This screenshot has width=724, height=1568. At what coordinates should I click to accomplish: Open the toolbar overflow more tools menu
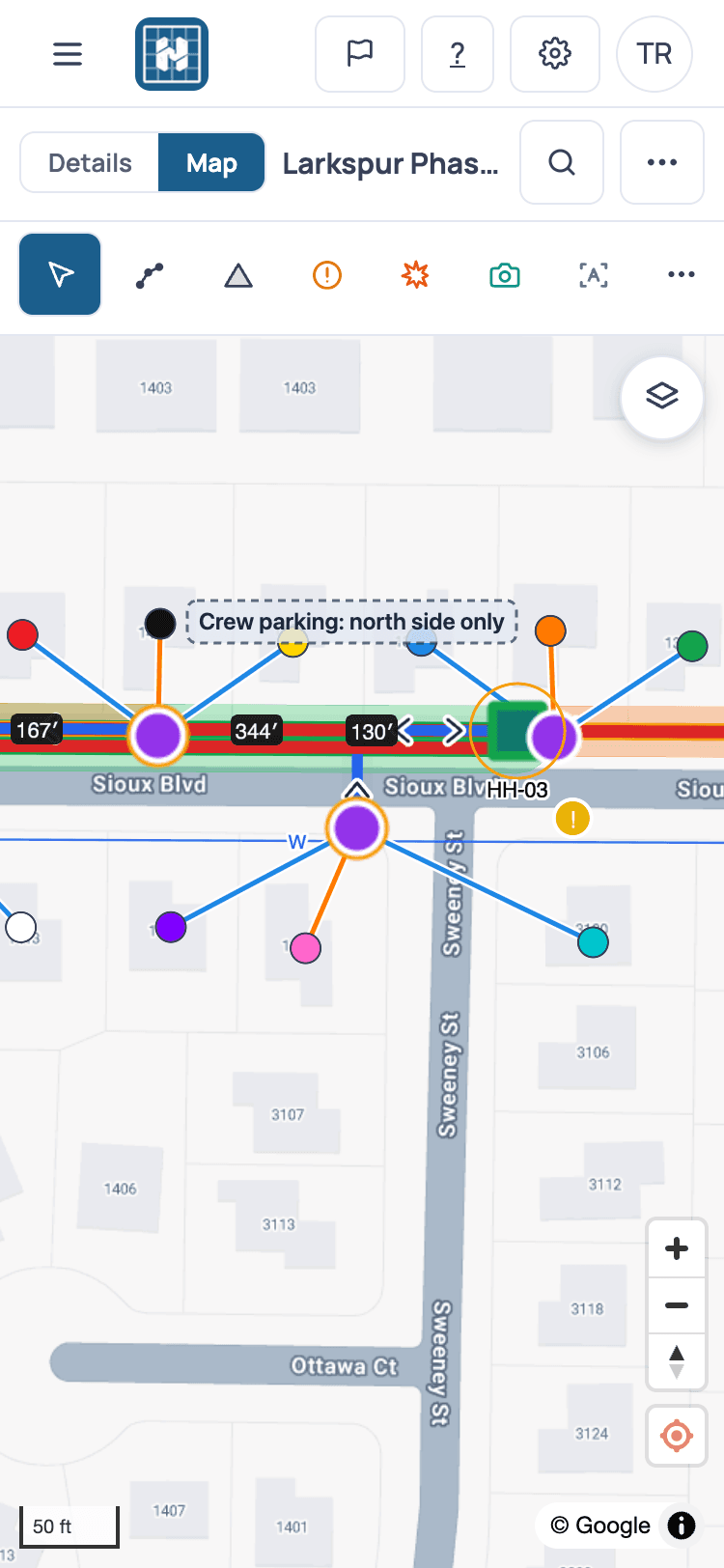(x=682, y=276)
